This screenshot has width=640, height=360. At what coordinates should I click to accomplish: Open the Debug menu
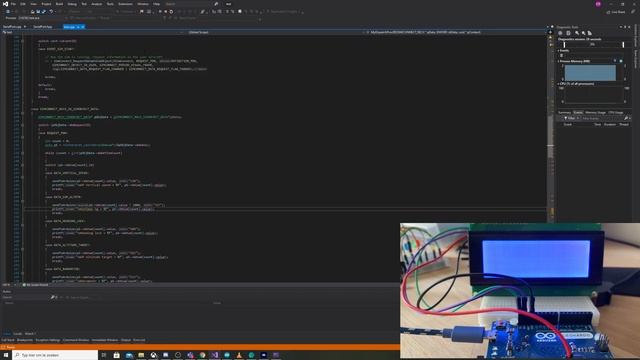tap(72, 4)
